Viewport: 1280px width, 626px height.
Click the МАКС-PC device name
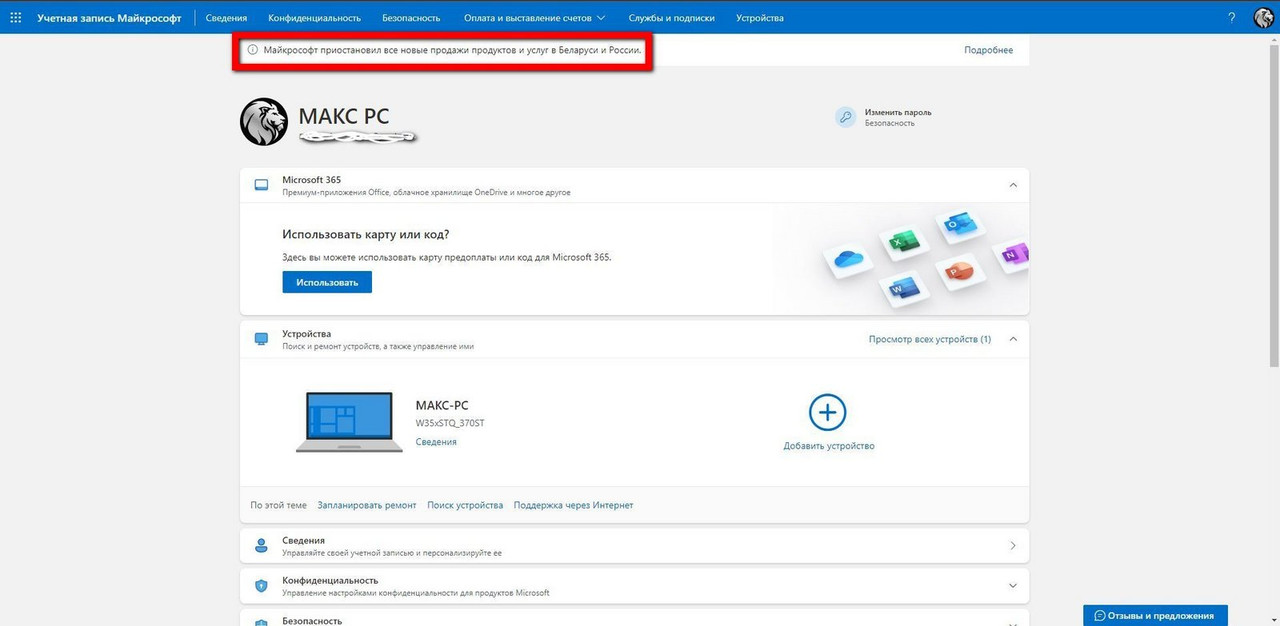(x=442, y=405)
